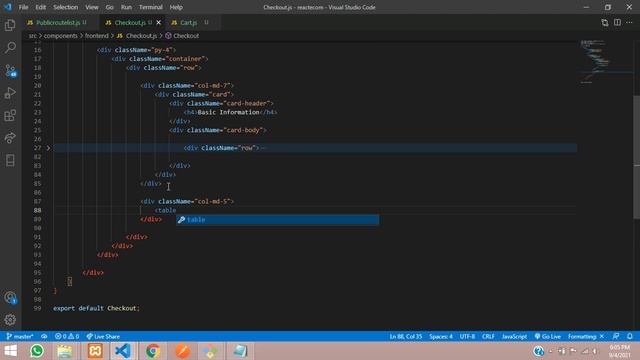Toggle the Formatting status bar item
Image resolution: width=640 pixels, height=360 pixels.
click(586, 336)
